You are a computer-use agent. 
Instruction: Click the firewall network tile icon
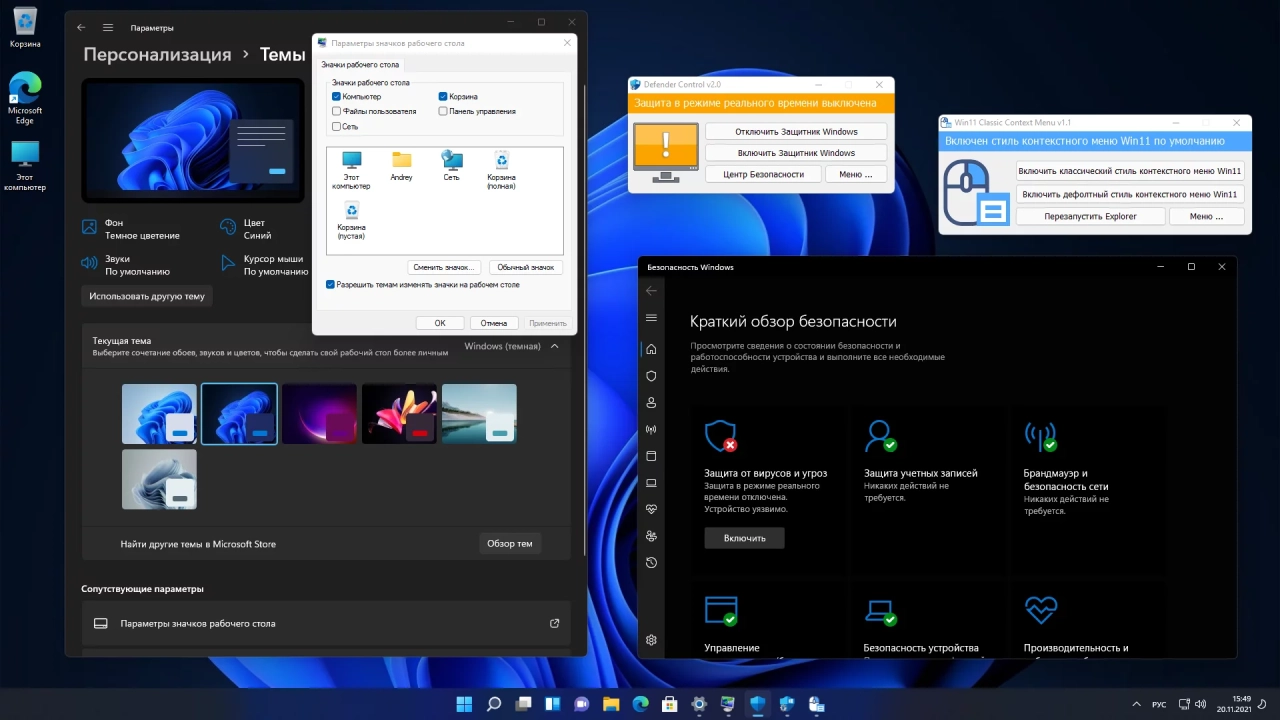pyautogui.click(x=1040, y=436)
